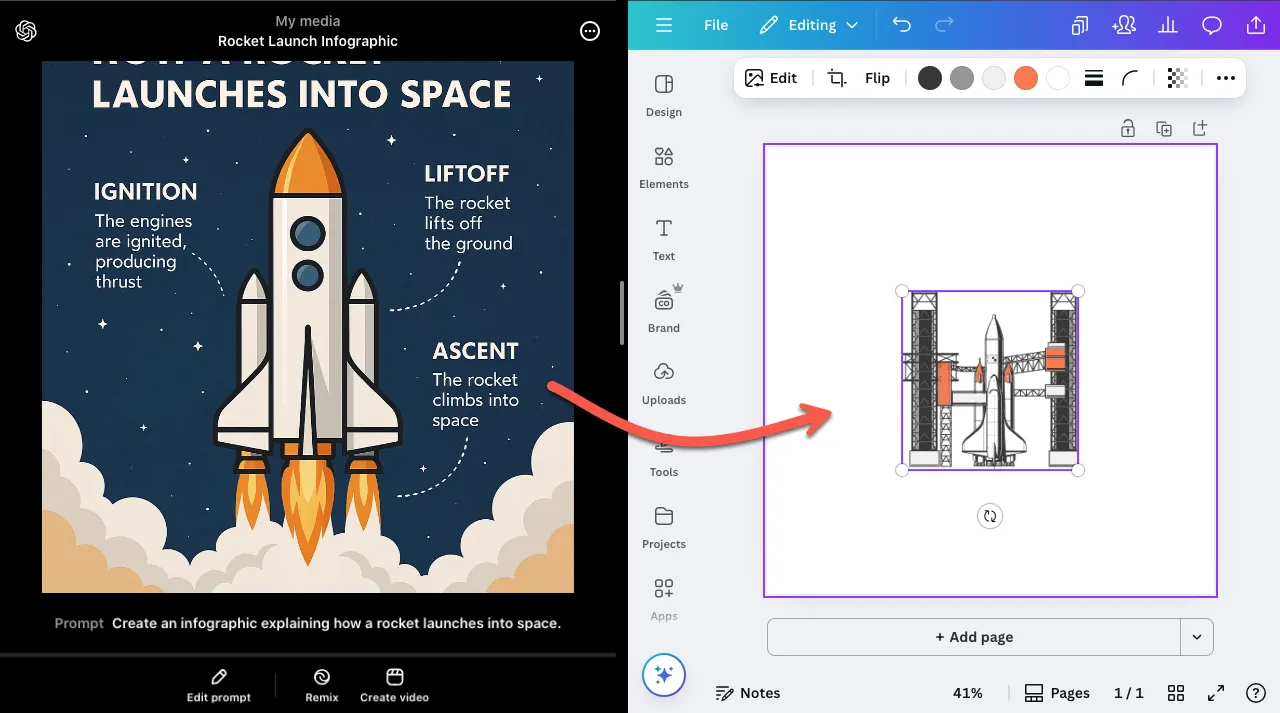Image resolution: width=1280 pixels, height=713 pixels.
Task: Click Flip in the image toolbar
Action: coord(877,78)
